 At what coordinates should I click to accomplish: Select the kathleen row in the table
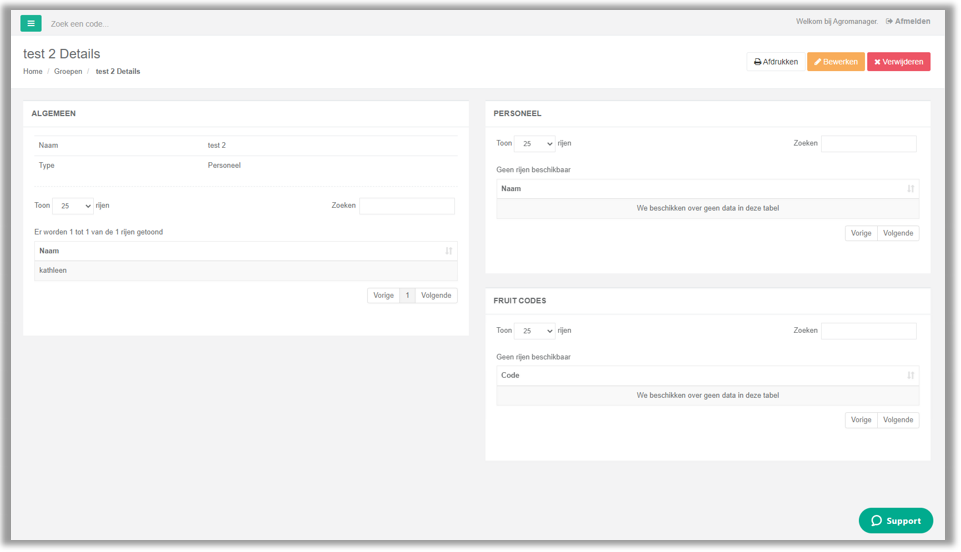(246, 271)
